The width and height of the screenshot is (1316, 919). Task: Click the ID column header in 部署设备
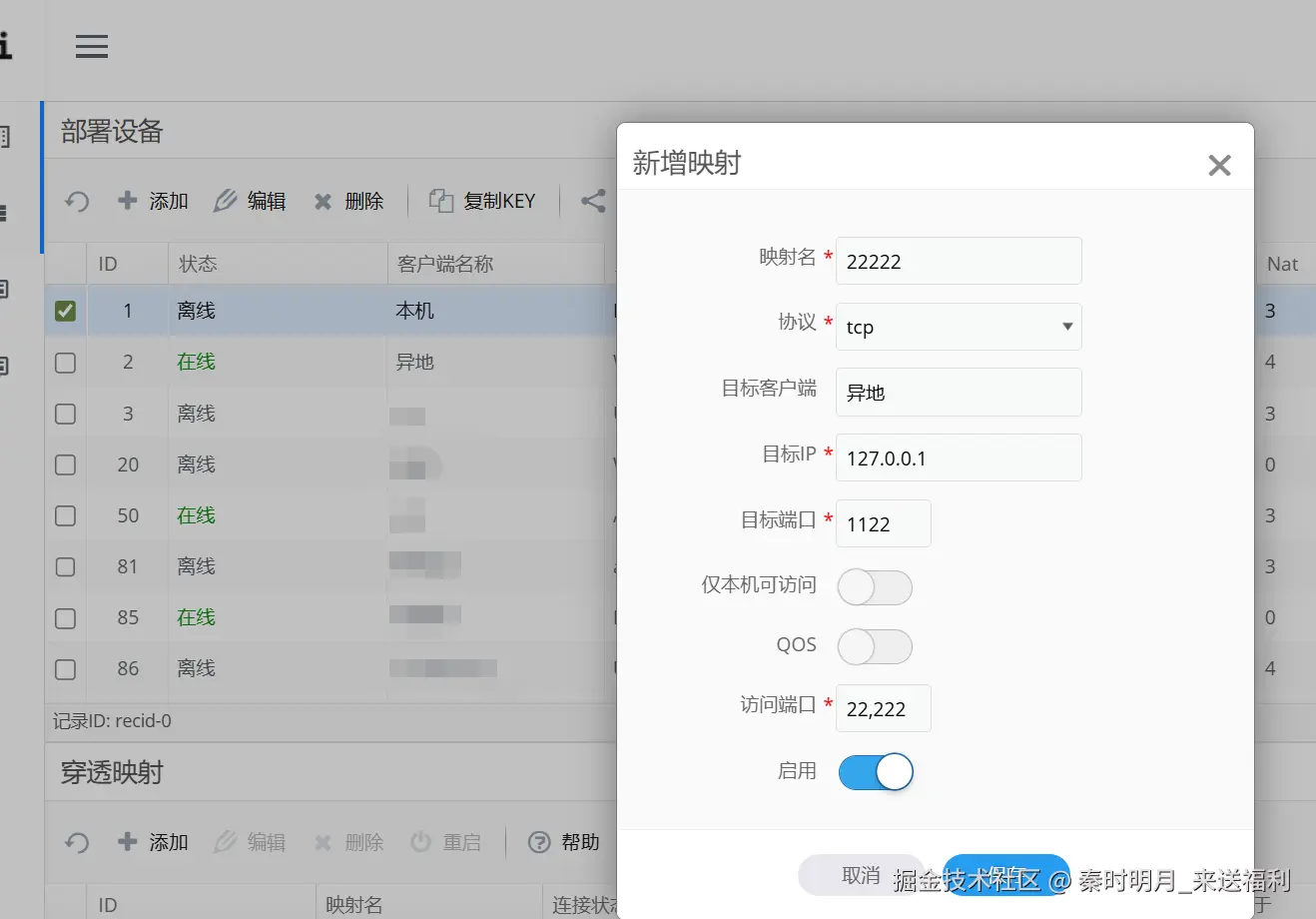click(127, 264)
